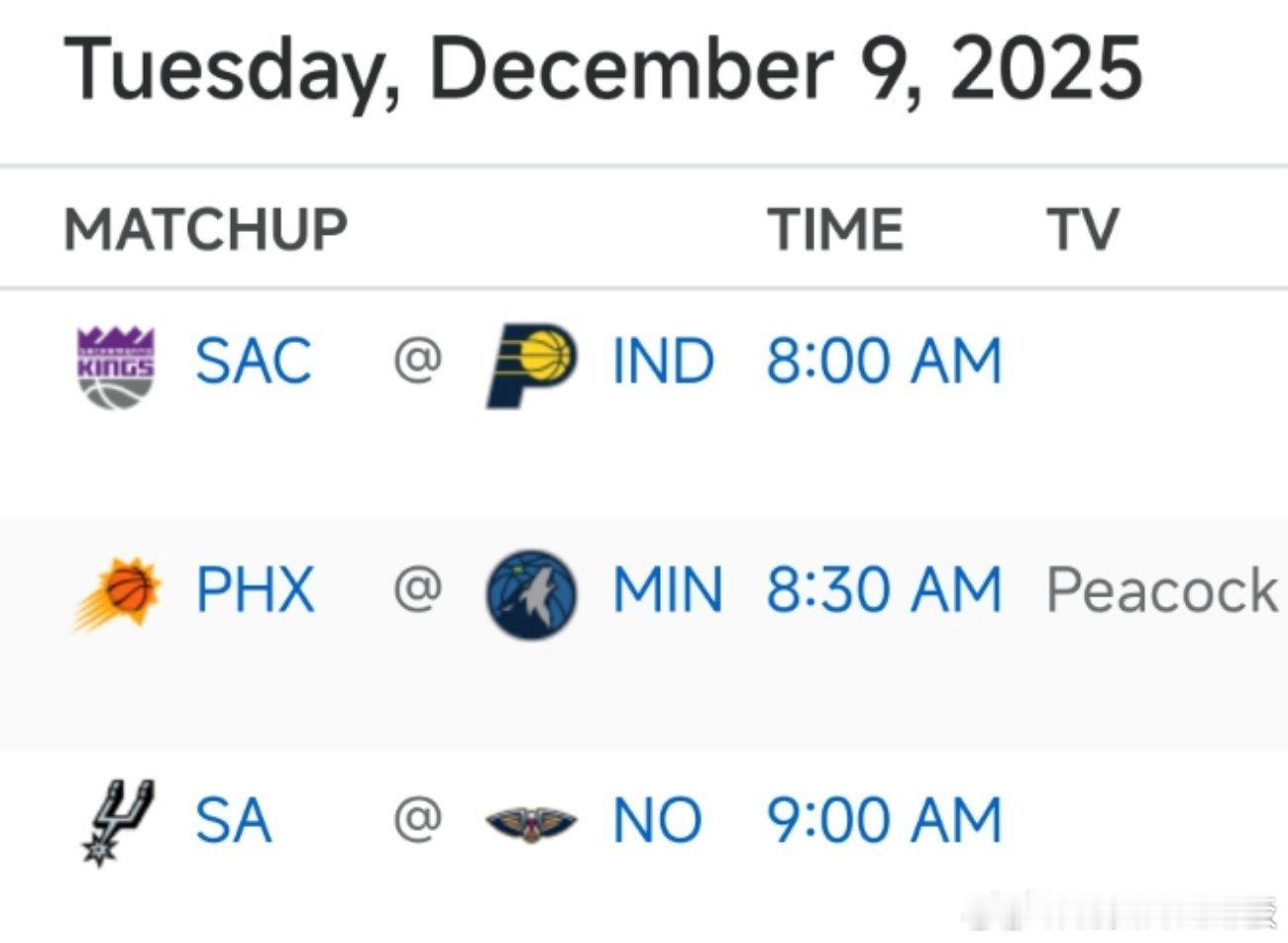The width and height of the screenshot is (1288, 943).
Task: Visit the MIN team link
Action: coord(667,590)
